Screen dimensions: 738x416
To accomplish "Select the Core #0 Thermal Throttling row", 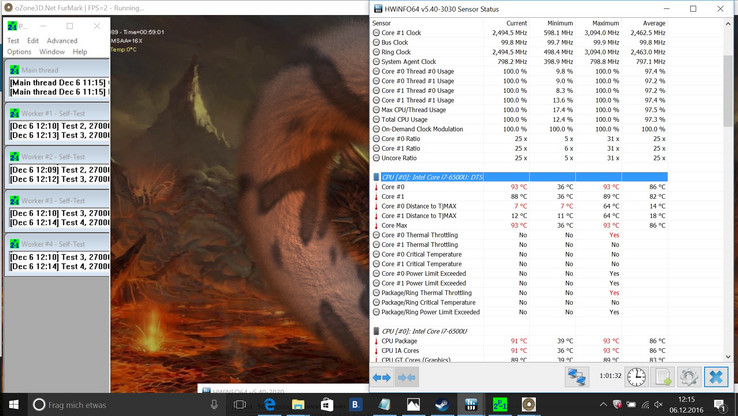I will pyautogui.click(x=520, y=235).
